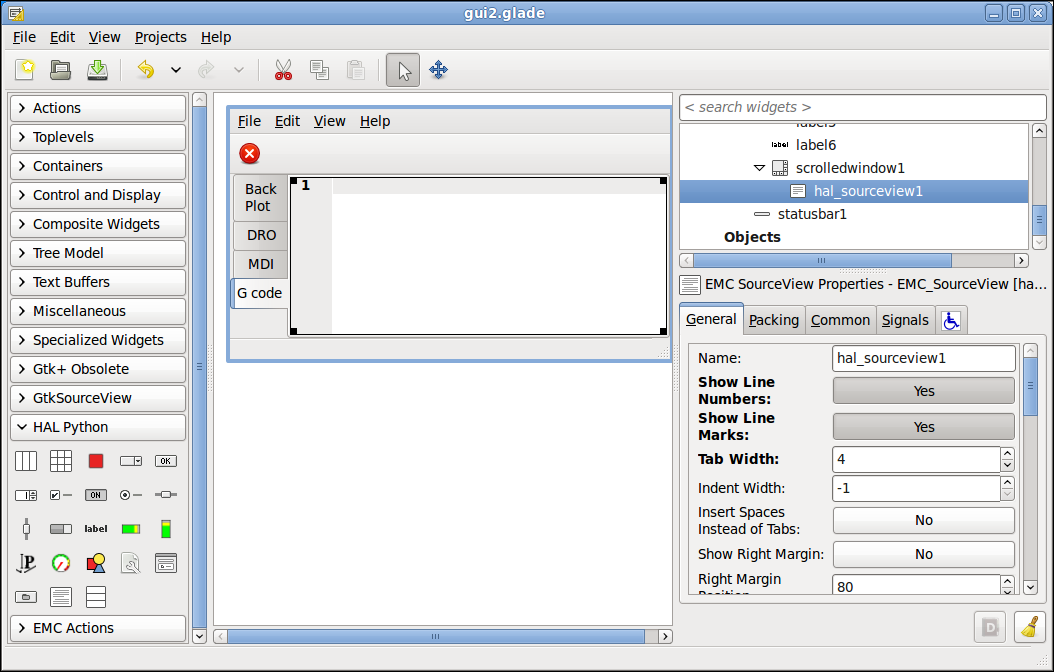Clear properties with the broom icon

(x=1029, y=627)
